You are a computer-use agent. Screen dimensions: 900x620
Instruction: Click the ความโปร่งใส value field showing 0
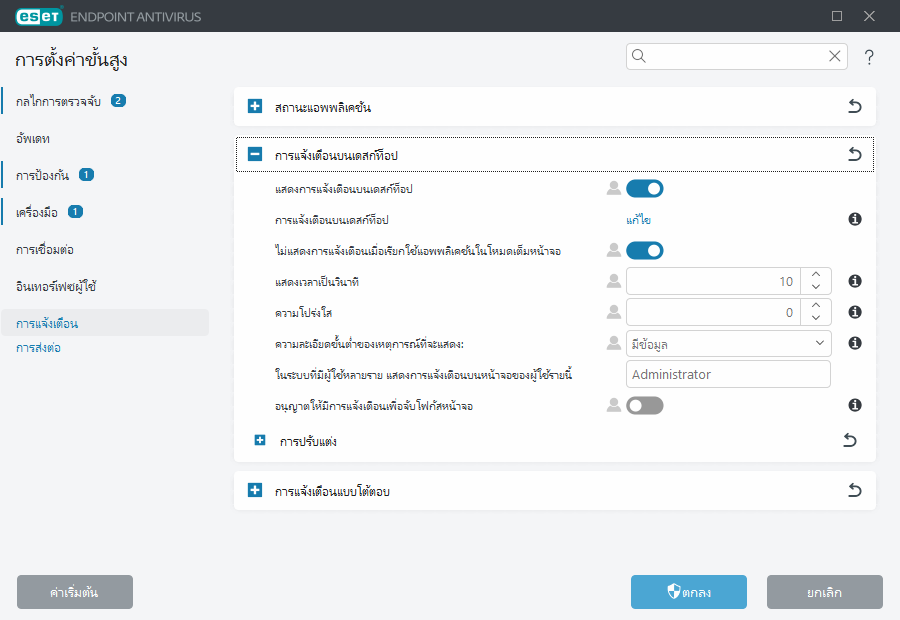[713, 312]
